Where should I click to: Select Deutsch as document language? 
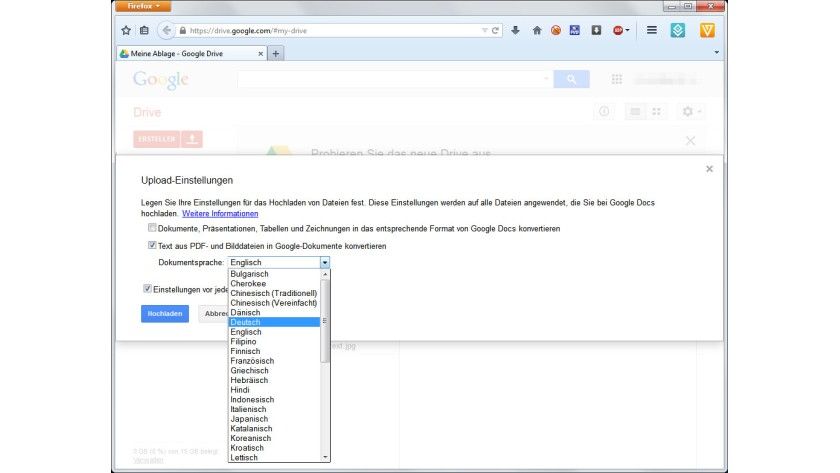coord(275,322)
